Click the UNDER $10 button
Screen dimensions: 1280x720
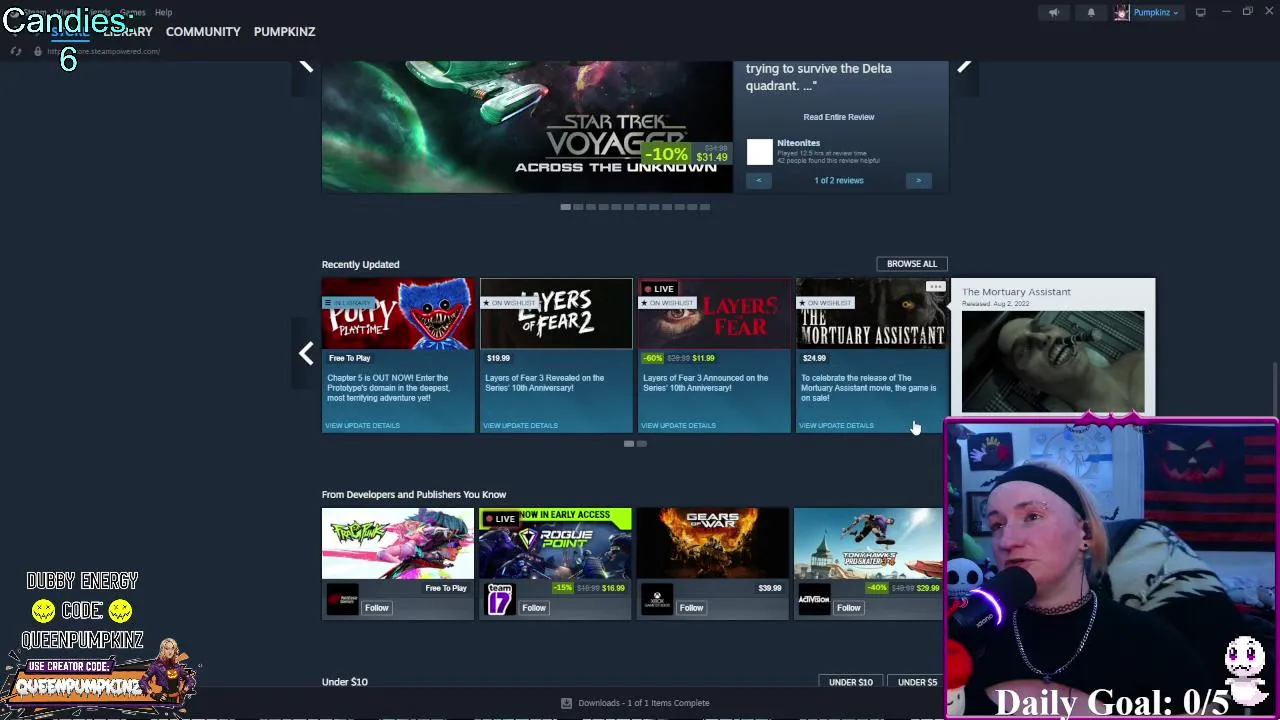(851, 682)
